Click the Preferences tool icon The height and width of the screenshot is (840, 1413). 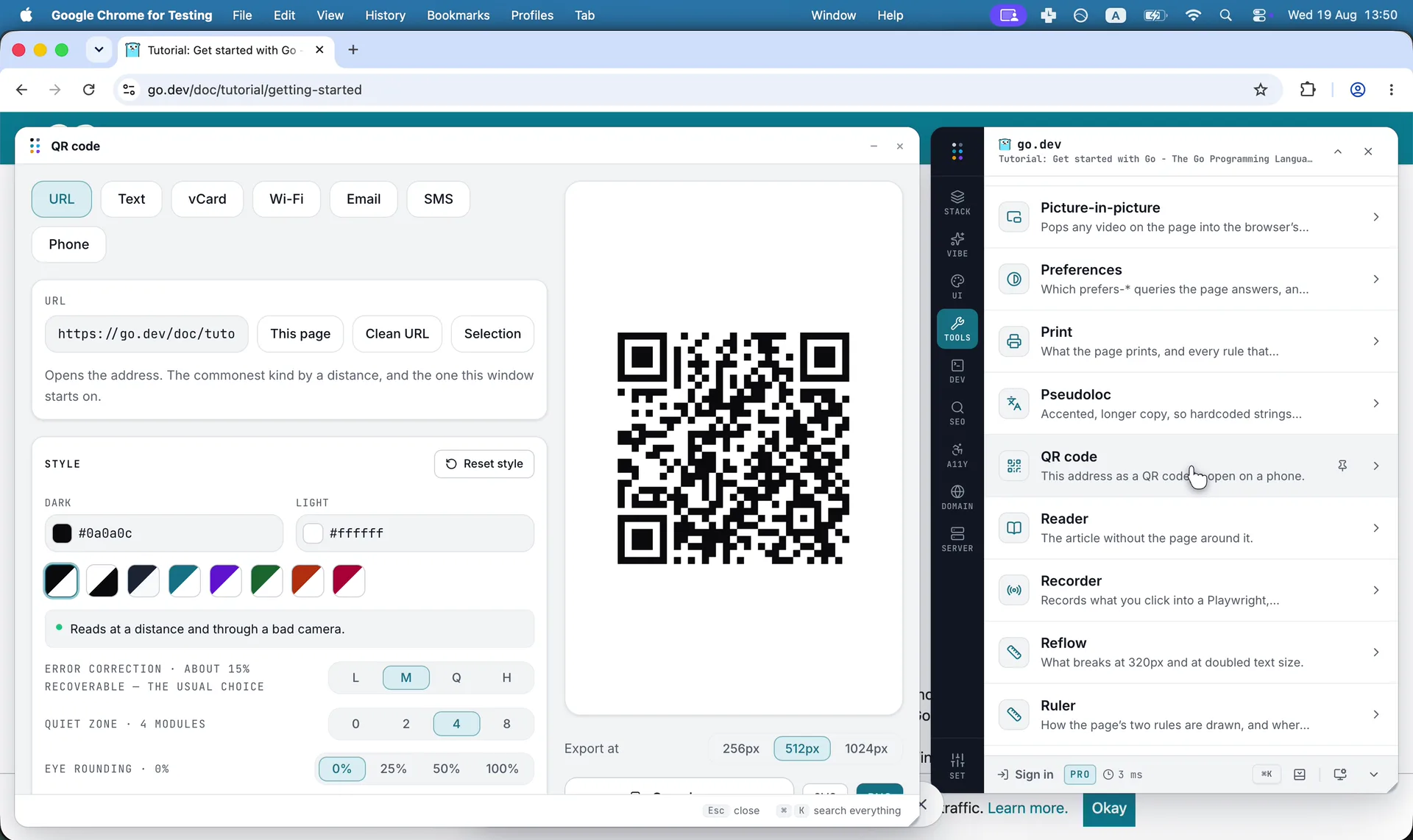coord(1014,279)
